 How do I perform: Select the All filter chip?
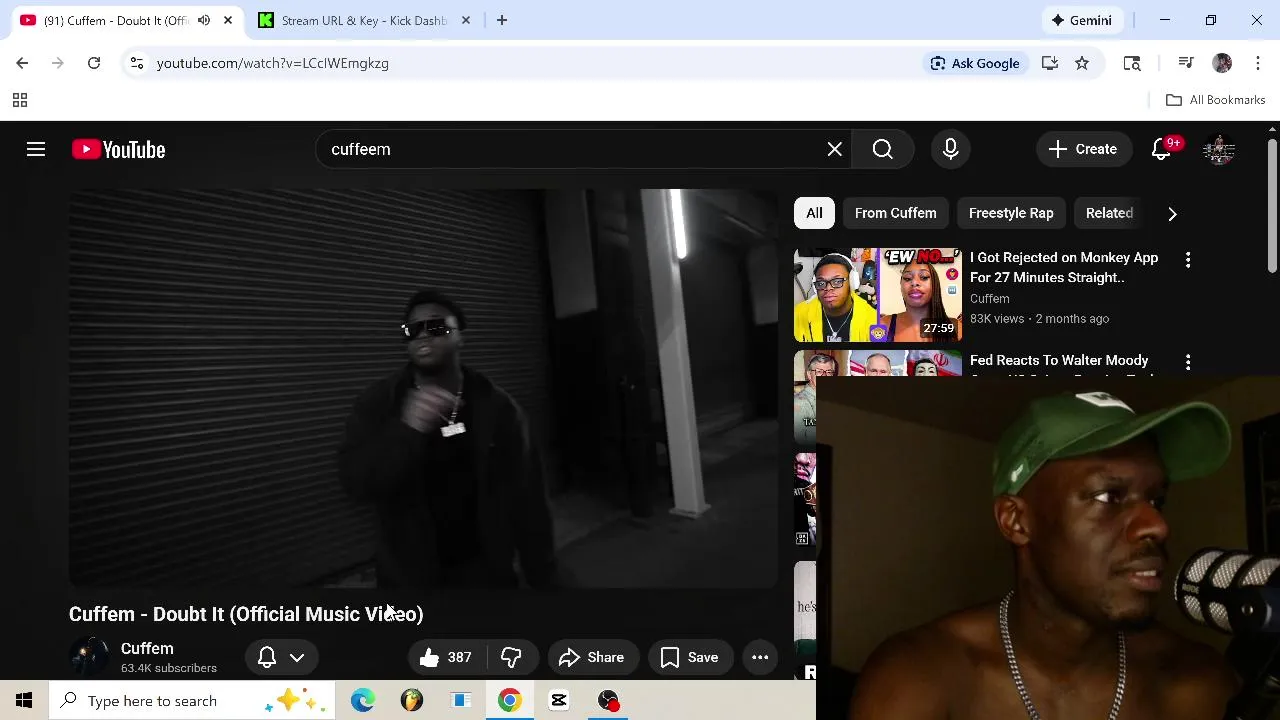pos(814,213)
